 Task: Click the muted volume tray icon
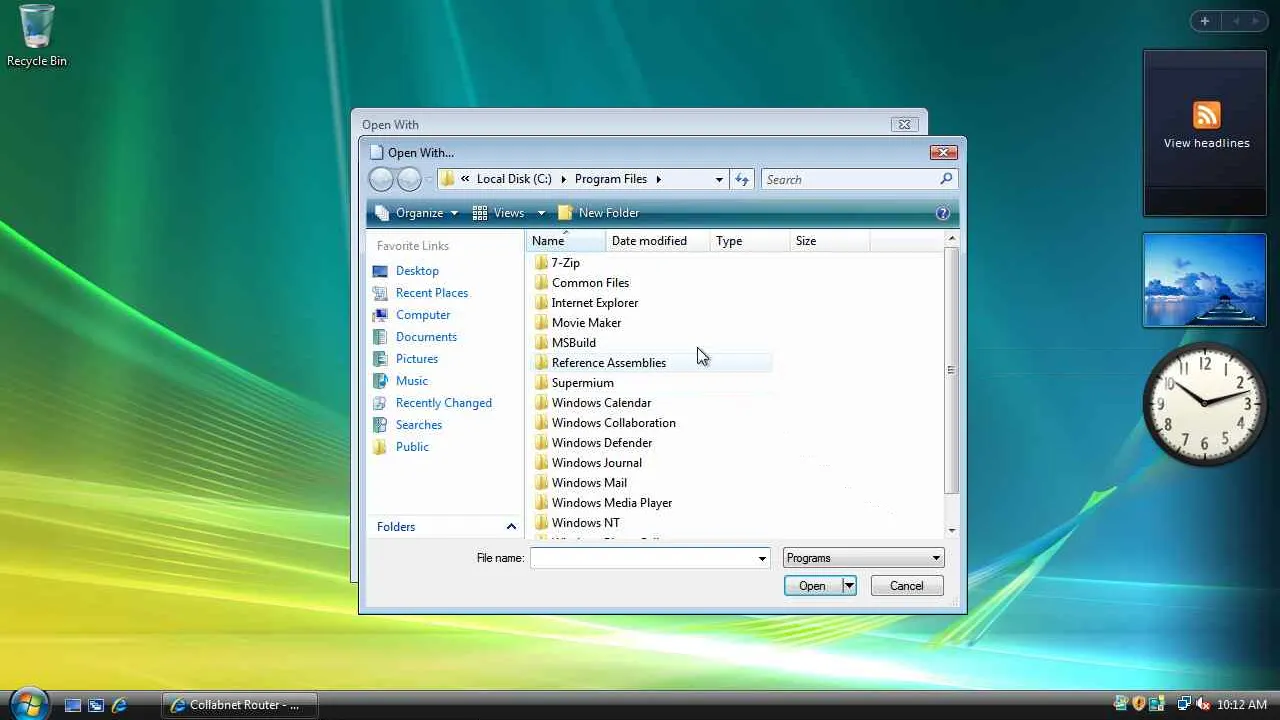tap(1203, 704)
